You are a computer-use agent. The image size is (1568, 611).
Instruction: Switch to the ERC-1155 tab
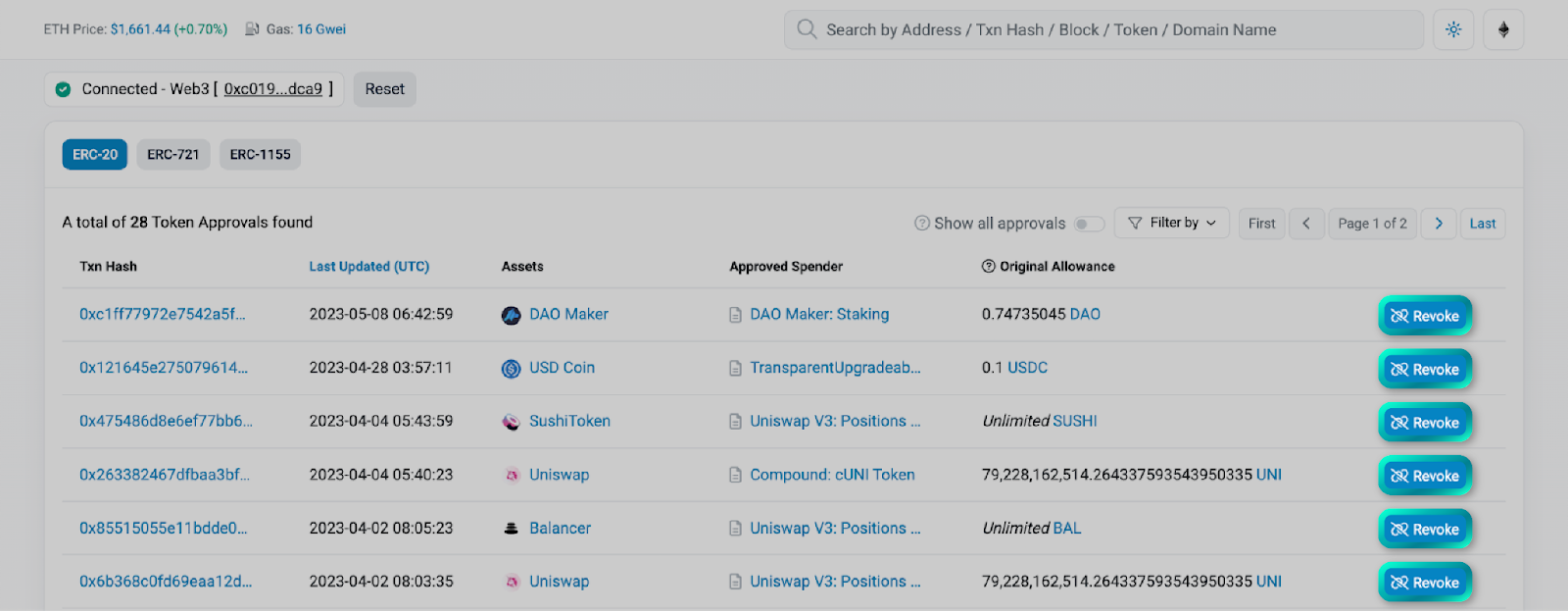coord(260,155)
